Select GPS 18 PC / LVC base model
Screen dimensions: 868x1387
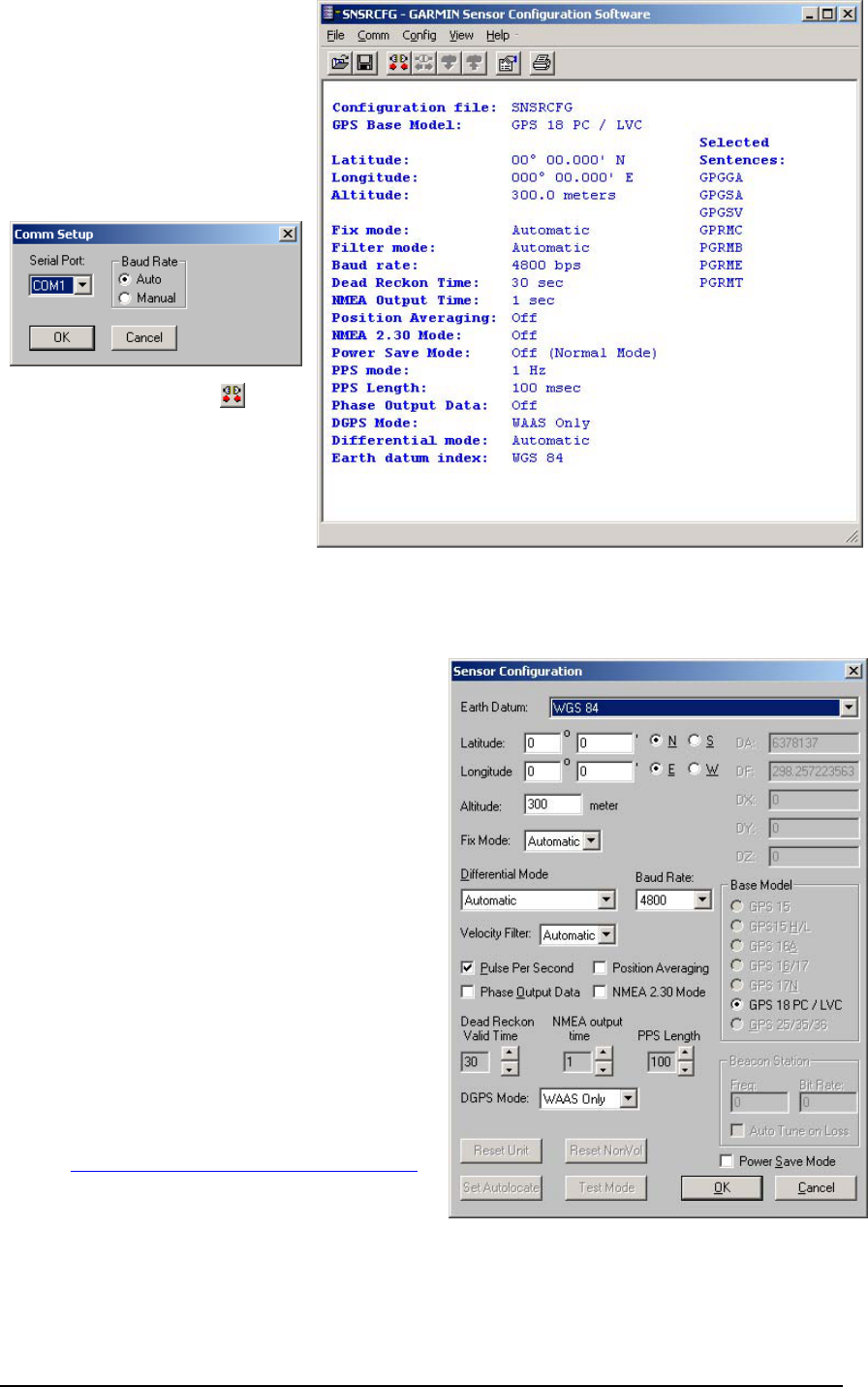[737, 1004]
